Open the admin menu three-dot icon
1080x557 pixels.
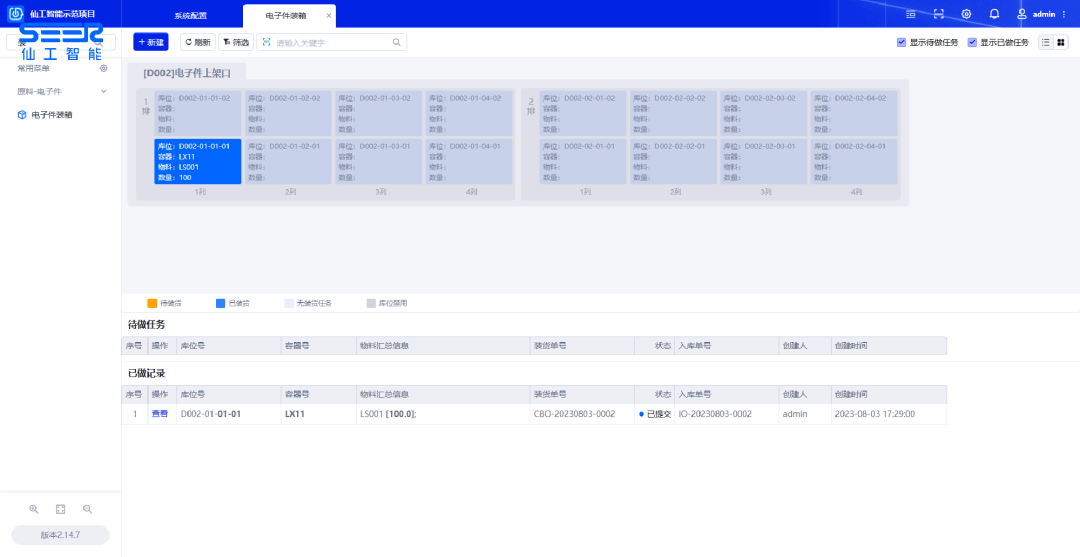click(x=1064, y=14)
